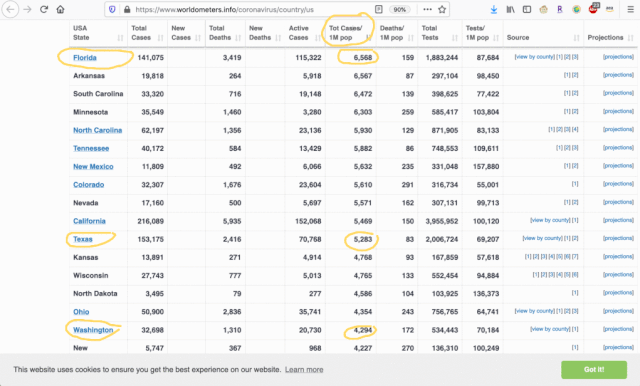Sort the table by Active Cases
The height and width of the screenshot is (386, 640).
pos(305,33)
